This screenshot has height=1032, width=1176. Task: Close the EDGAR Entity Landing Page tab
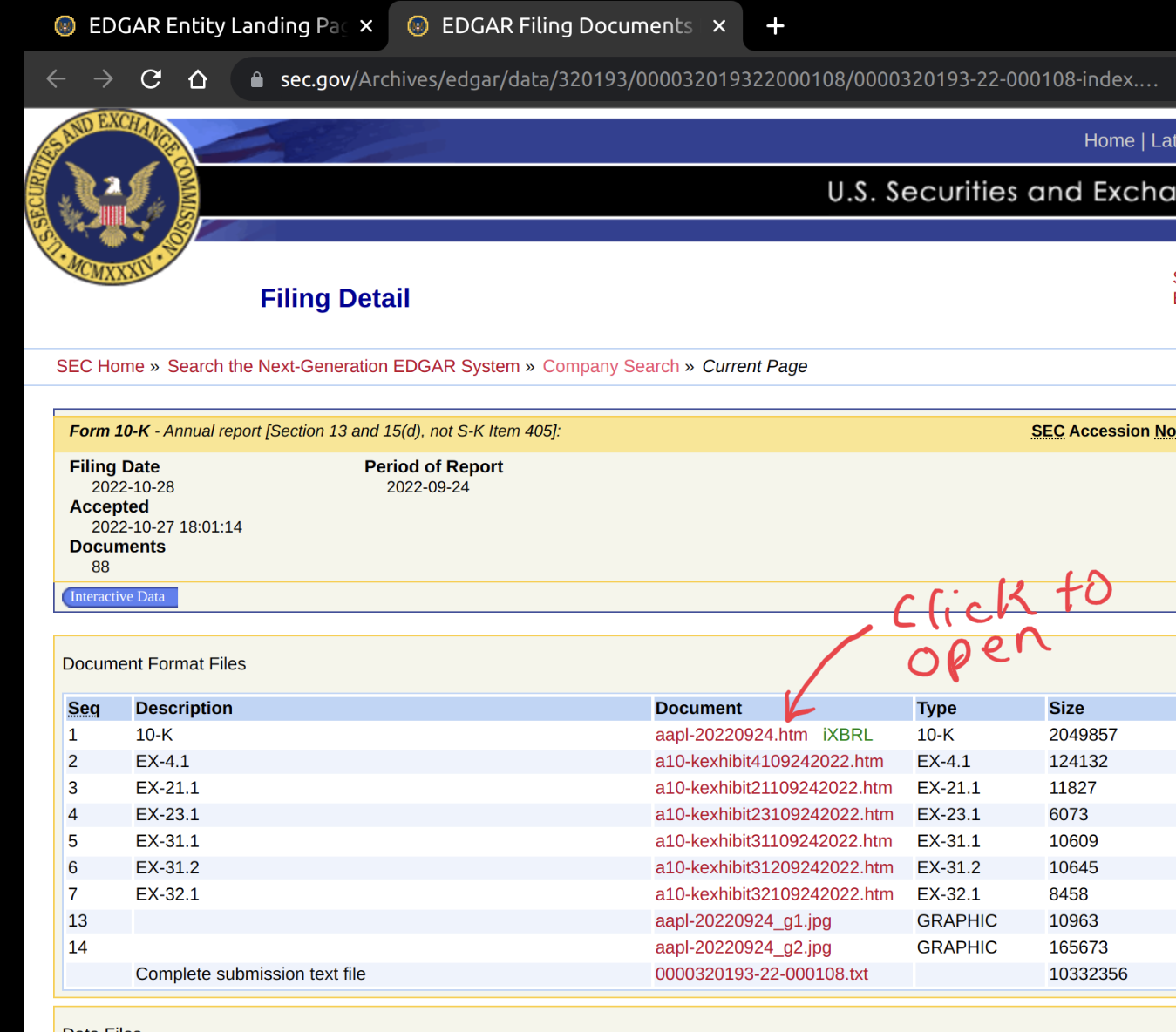coord(366,26)
